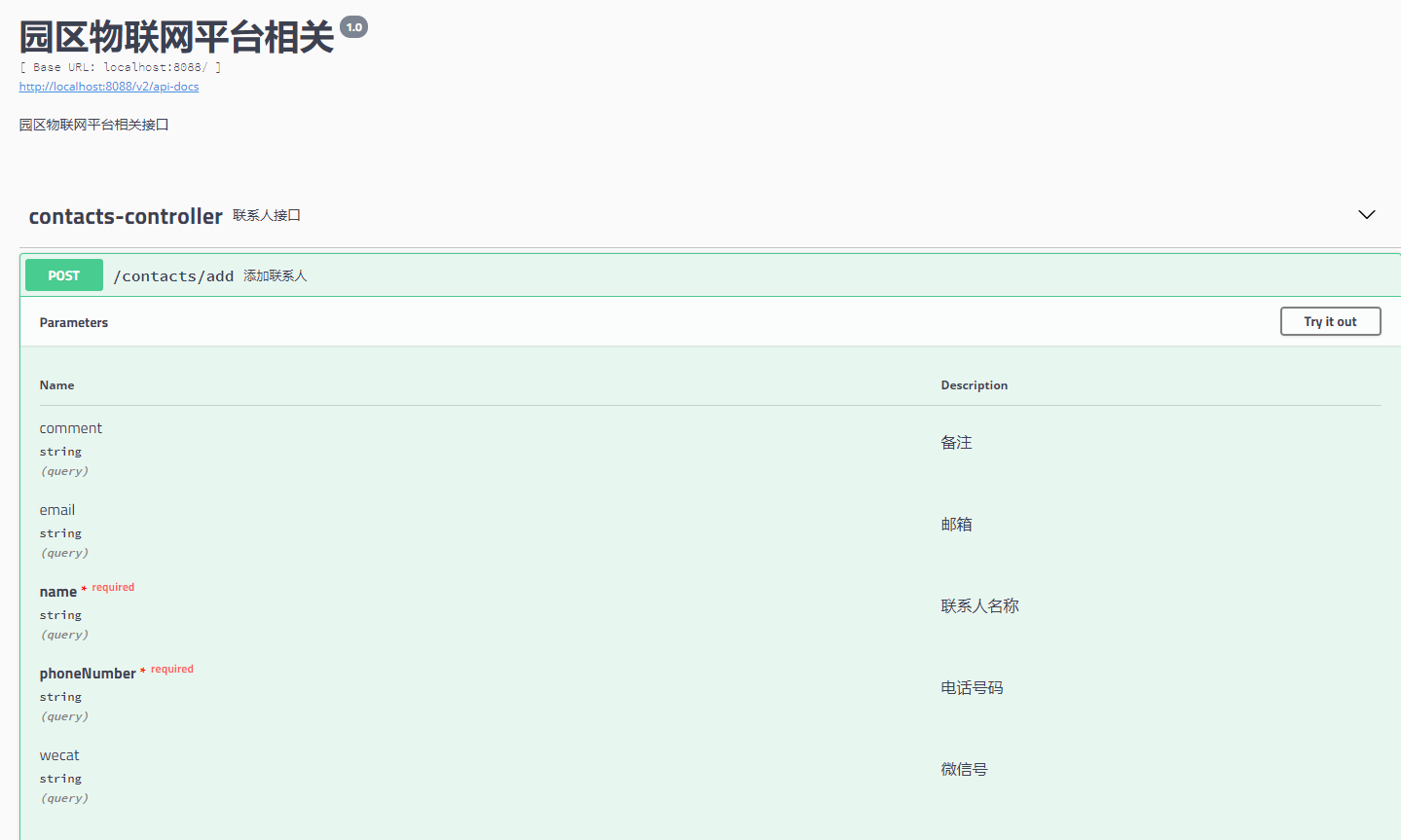Click the contacts-controller heading
This screenshot has width=1401, height=840.
click(126, 215)
